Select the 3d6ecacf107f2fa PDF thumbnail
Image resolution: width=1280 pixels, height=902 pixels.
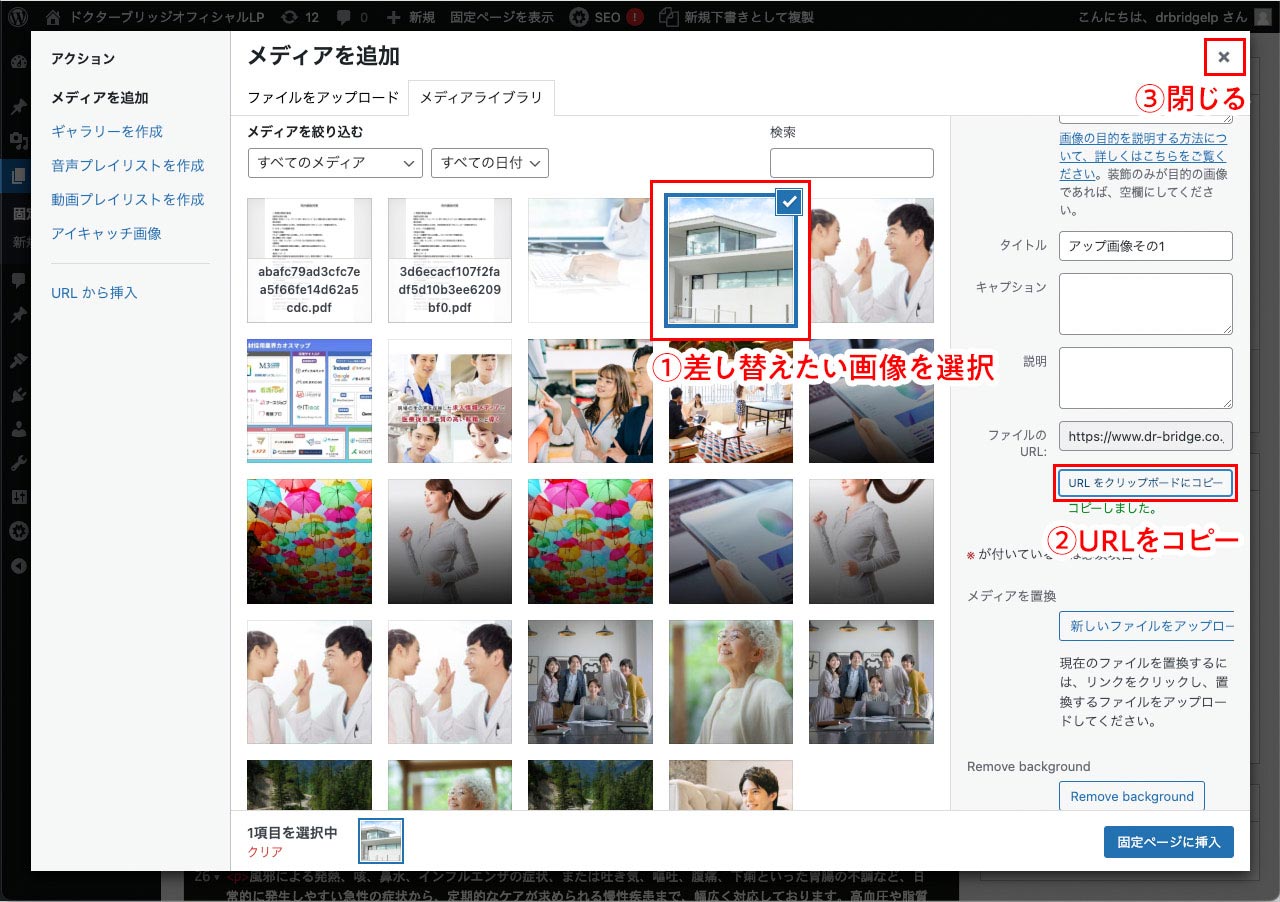pyautogui.click(x=450, y=260)
